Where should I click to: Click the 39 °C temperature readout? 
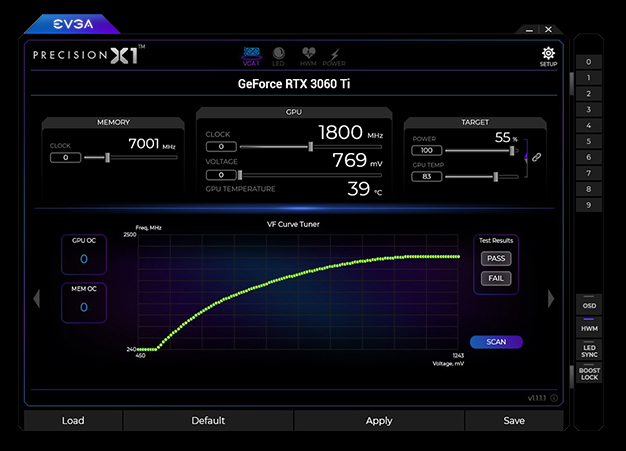(x=365, y=189)
